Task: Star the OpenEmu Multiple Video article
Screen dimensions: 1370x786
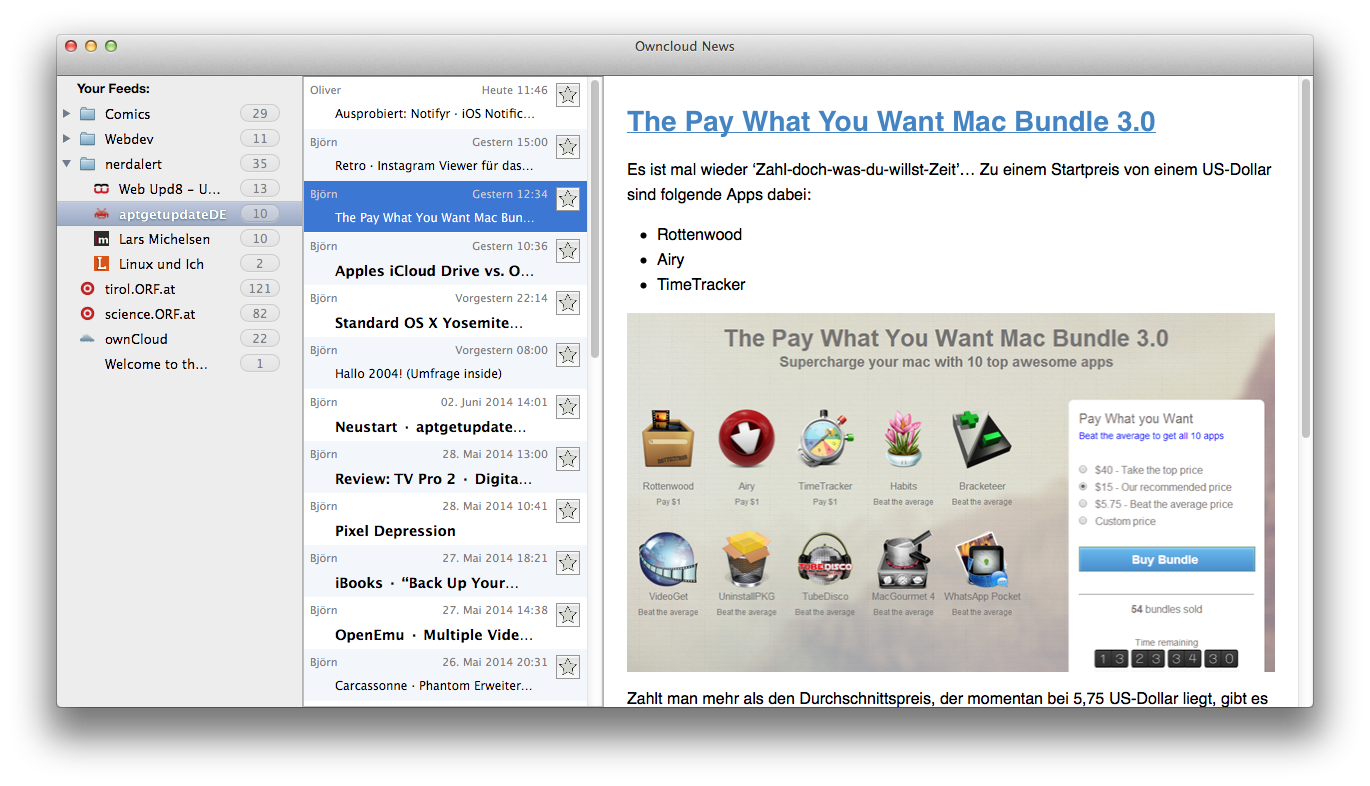Action: [x=567, y=615]
